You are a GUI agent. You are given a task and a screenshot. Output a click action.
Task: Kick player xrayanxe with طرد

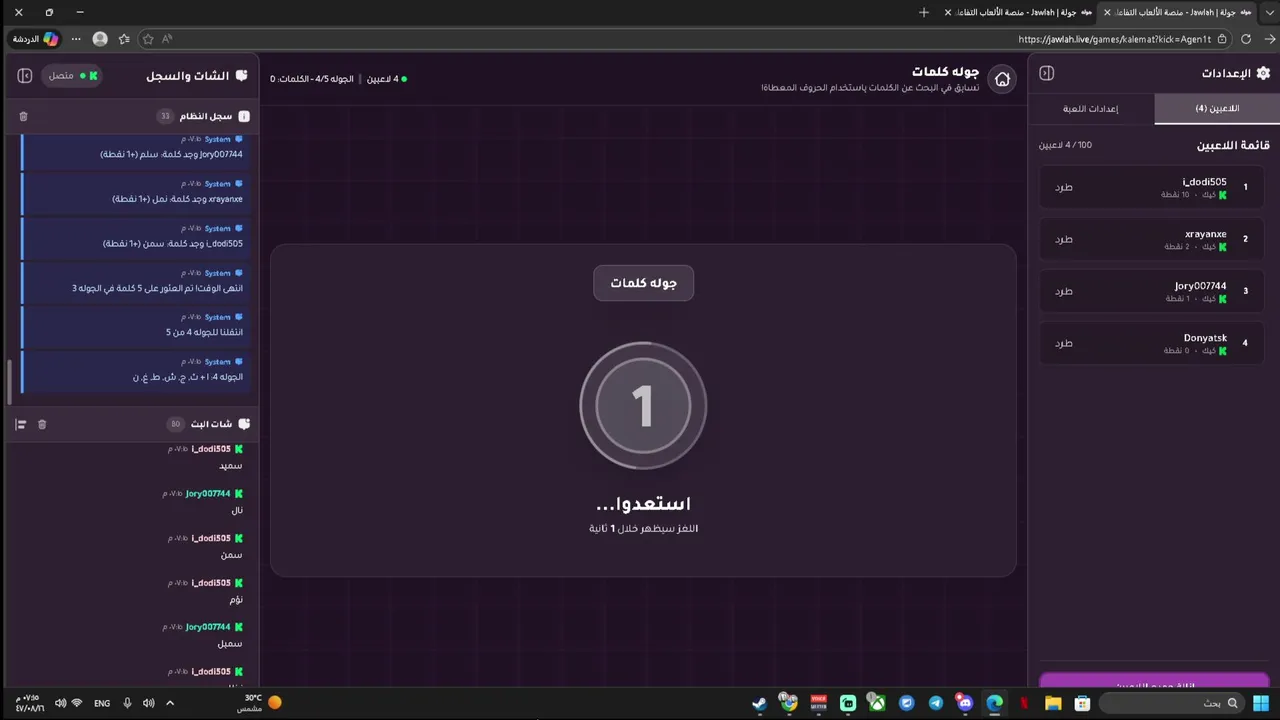[x=1063, y=239]
